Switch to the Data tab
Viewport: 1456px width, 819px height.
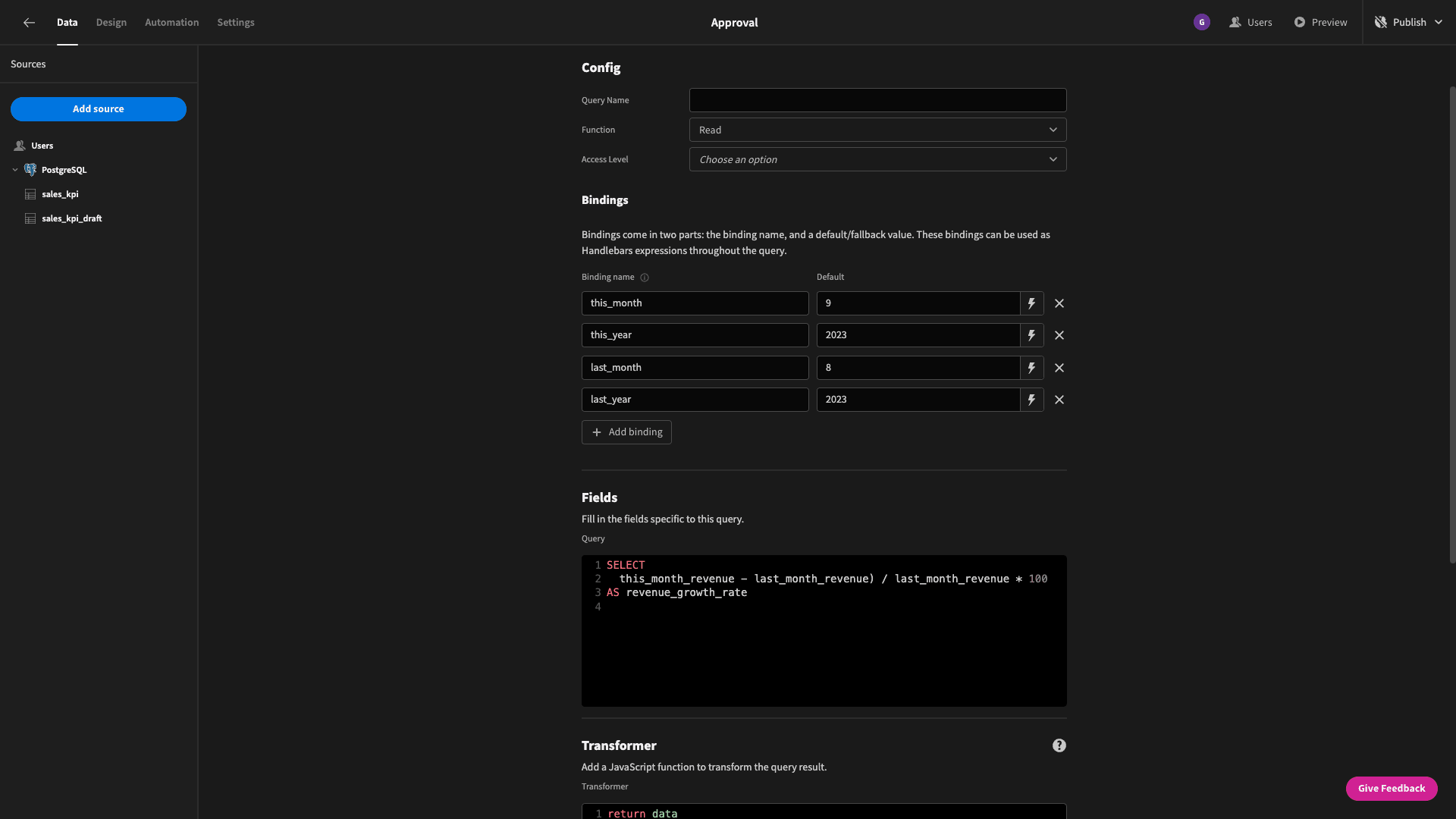coord(67,23)
